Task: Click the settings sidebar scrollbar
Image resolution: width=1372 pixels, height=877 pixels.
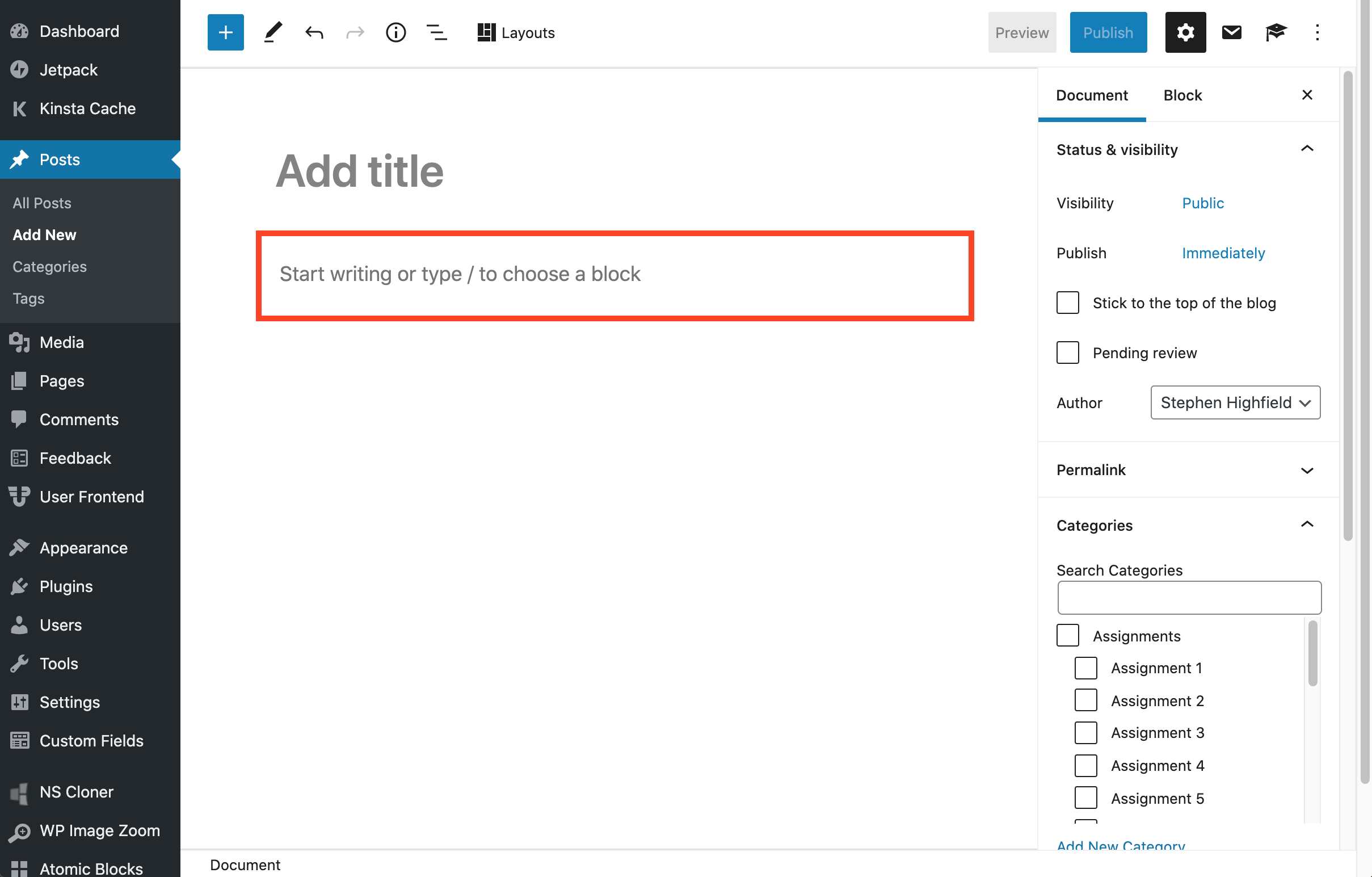Action: pyautogui.click(x=1347, y=305)
